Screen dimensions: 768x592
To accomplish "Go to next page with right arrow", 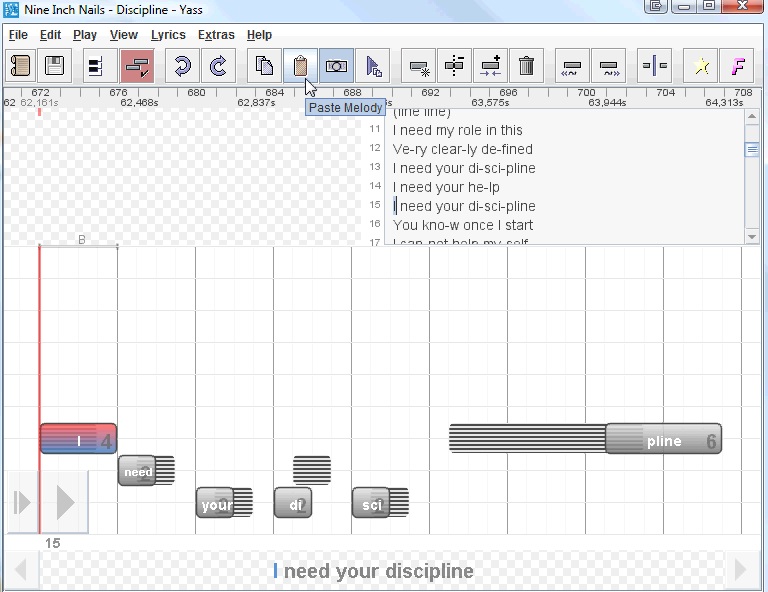I will (742, 569).
